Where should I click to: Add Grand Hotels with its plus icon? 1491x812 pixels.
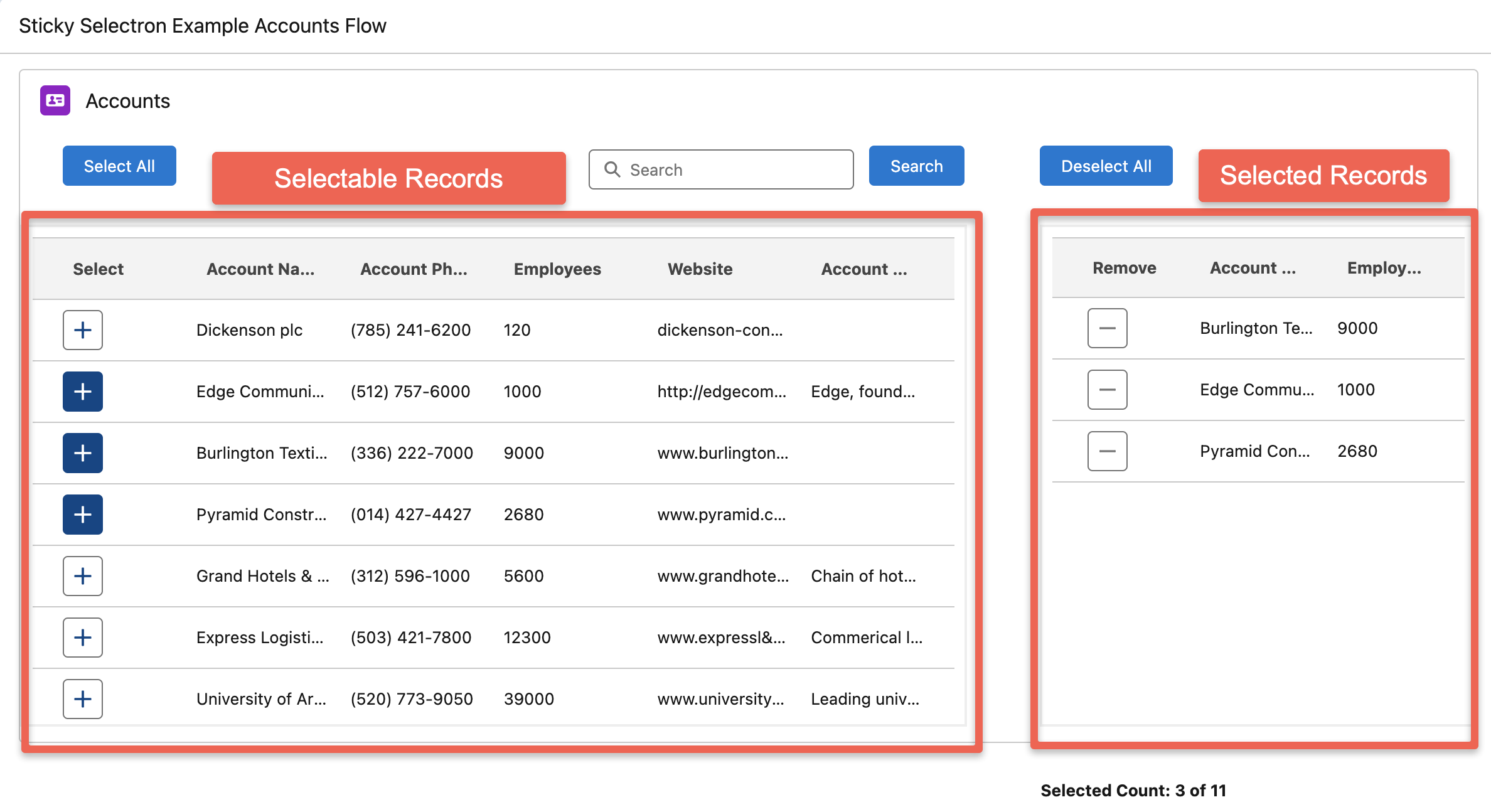(x=83, y=576)
